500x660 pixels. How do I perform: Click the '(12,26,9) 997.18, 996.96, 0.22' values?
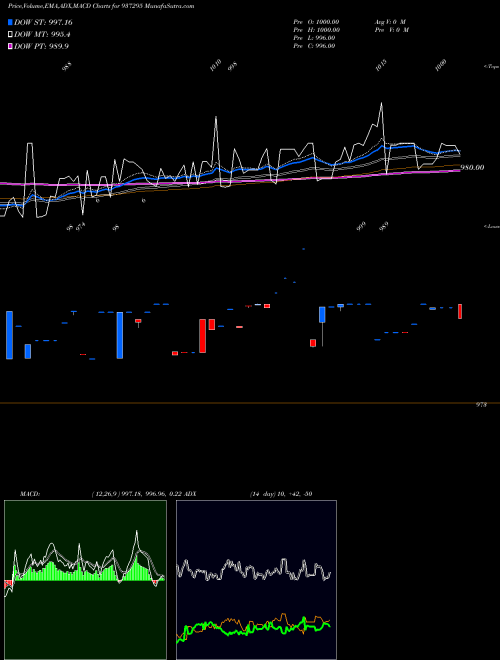click(137, 494)
